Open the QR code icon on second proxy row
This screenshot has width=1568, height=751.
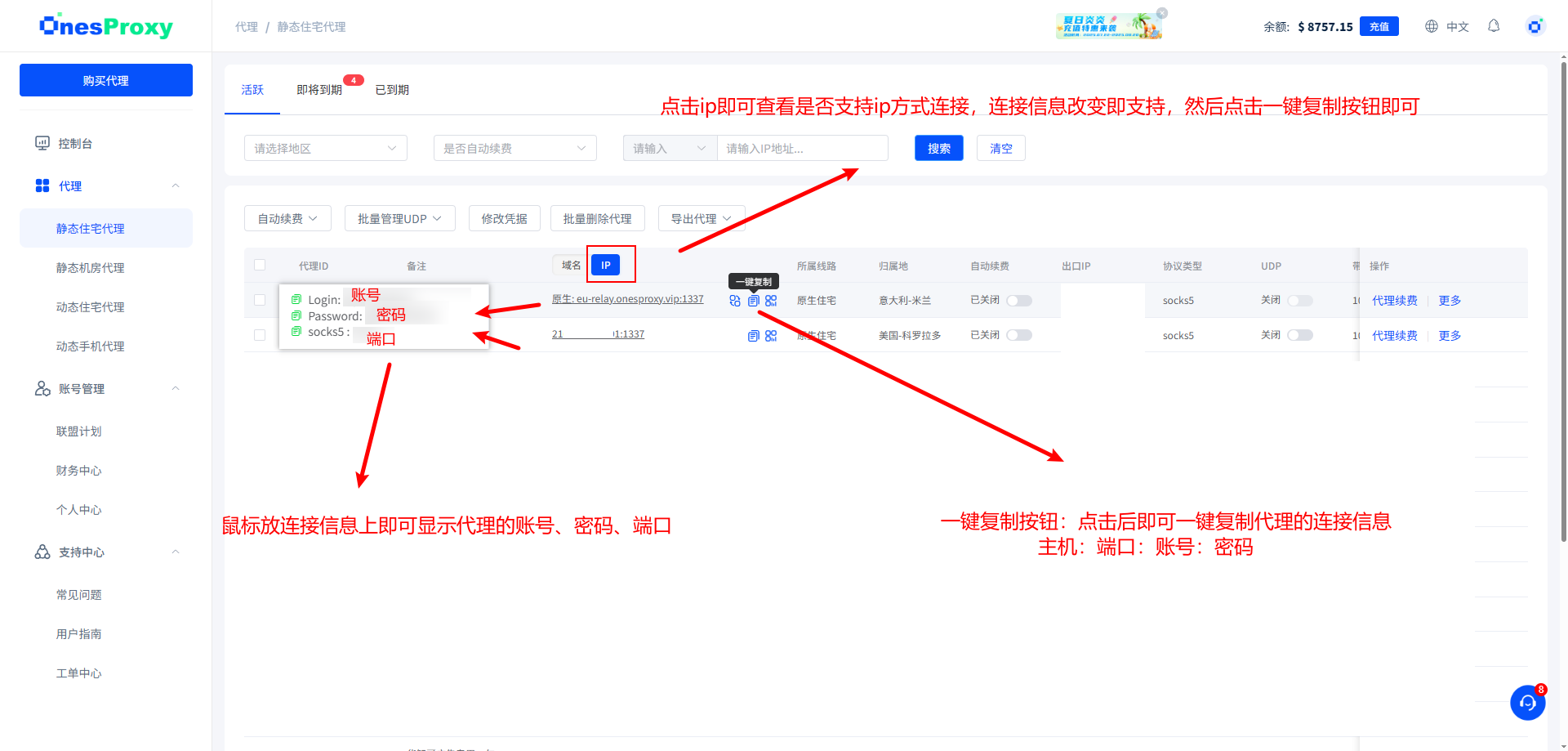click(x=771, y=335)
